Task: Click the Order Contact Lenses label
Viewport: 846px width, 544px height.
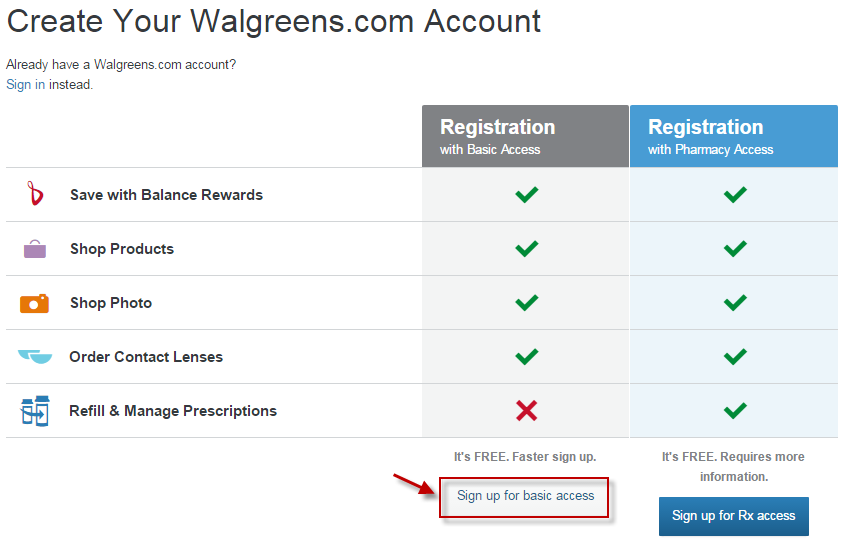Action: [x=146, y=357]
